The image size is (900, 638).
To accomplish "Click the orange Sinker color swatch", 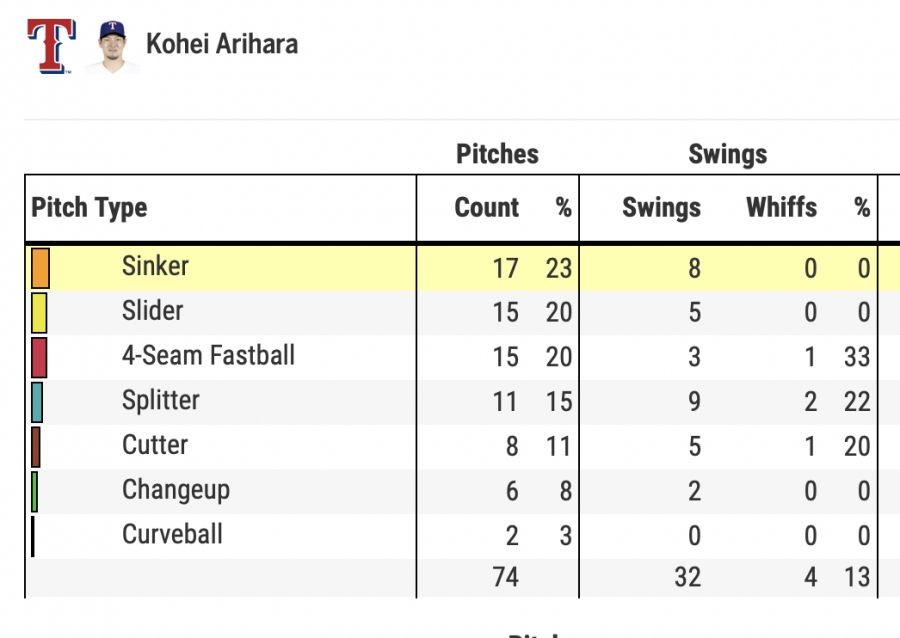I will [x=40, y=268].
